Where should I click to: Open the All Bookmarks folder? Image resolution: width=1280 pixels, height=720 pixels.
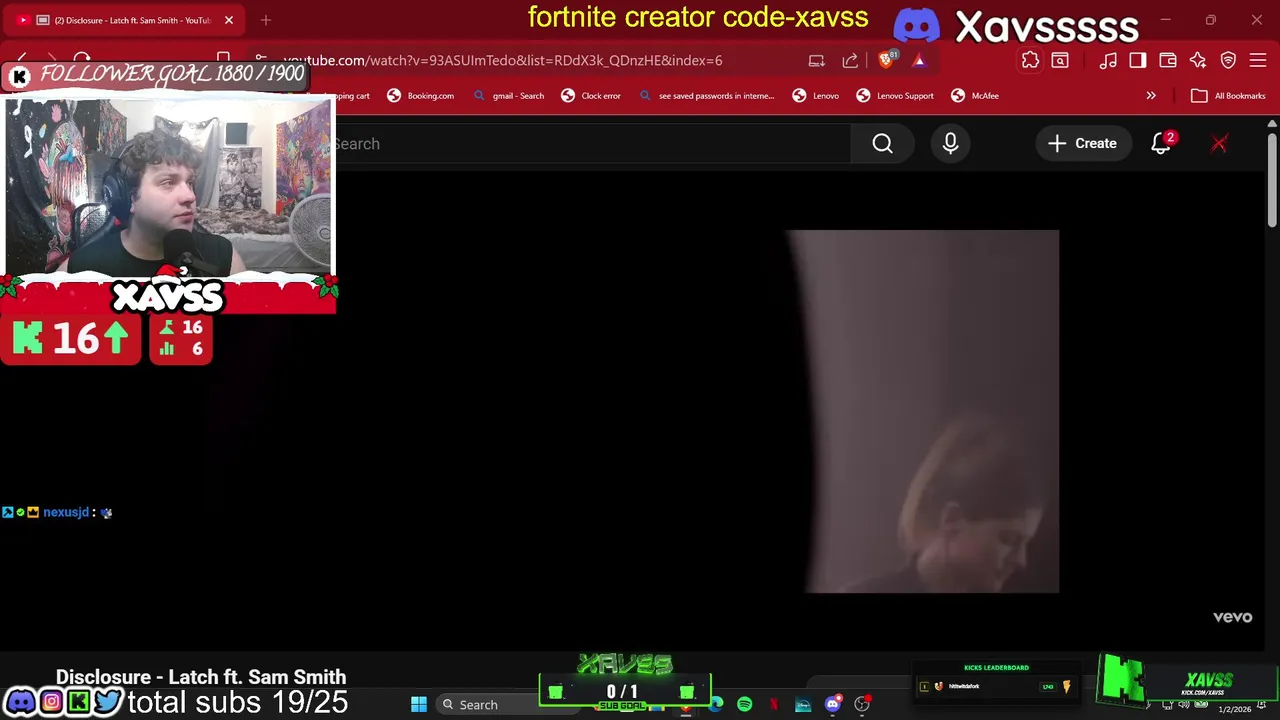click(1228, 95)
